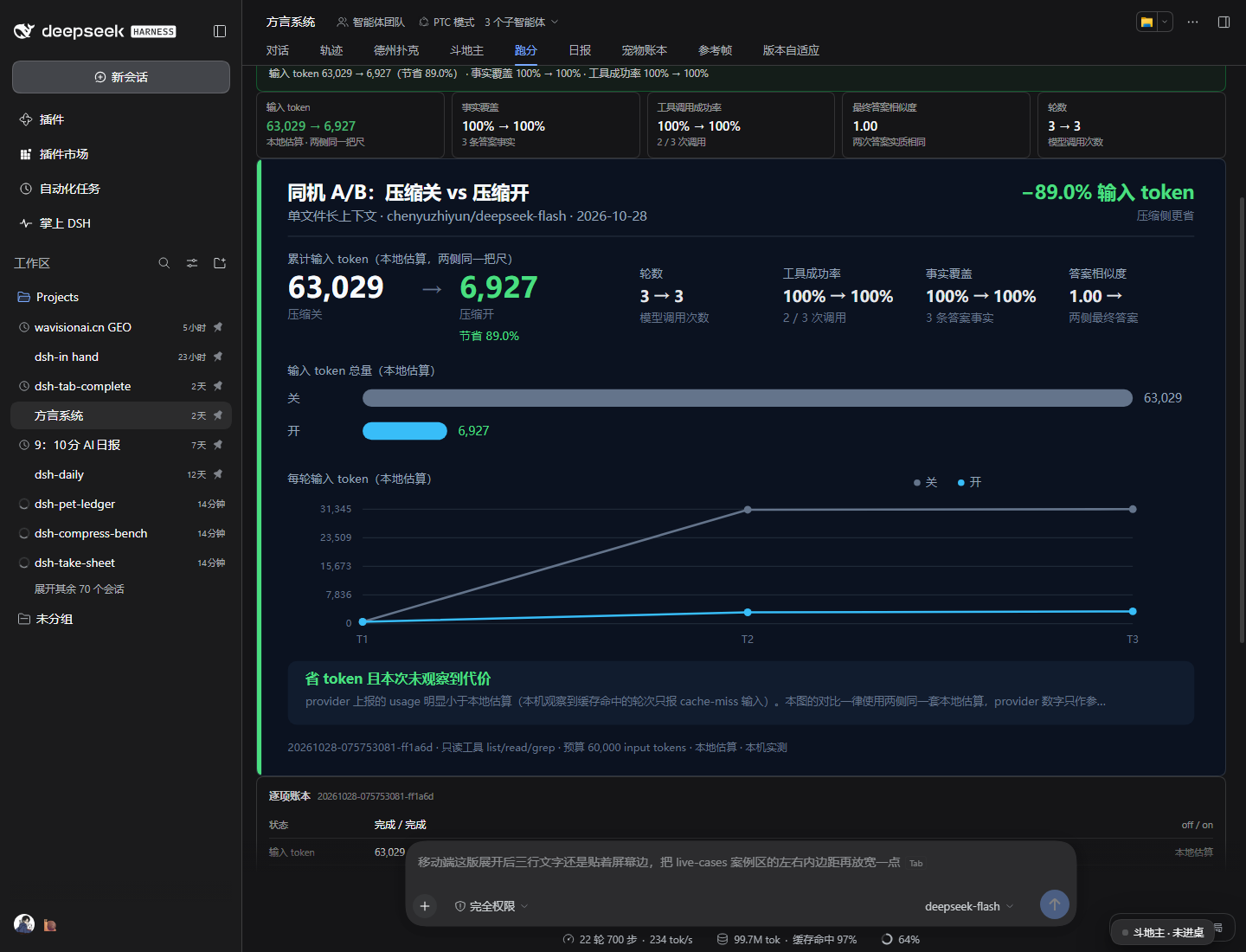Viewport: 1246px width, 952px height.
Task: Toggle the 开 series in the chart legend
Action: pyautogui.click(x=970, y=482)
